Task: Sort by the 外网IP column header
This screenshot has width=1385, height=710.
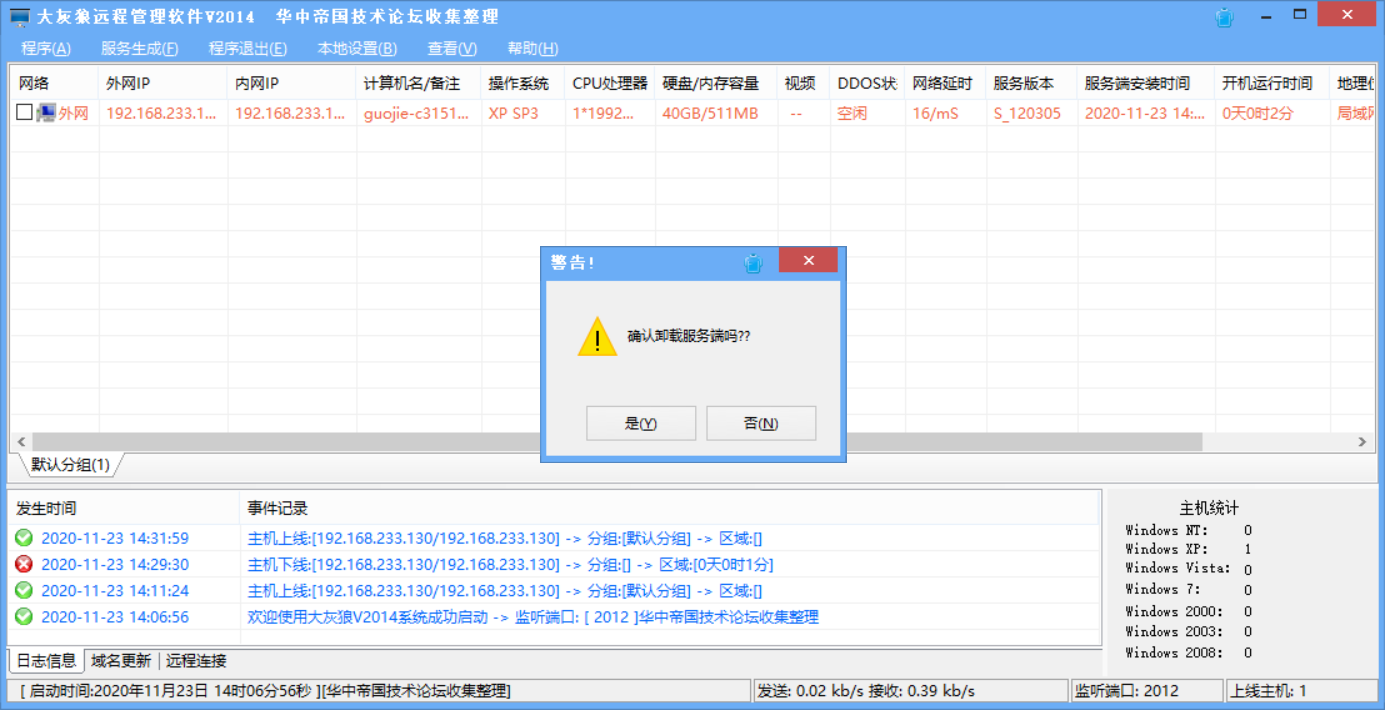Action: [x=163, y=84]
